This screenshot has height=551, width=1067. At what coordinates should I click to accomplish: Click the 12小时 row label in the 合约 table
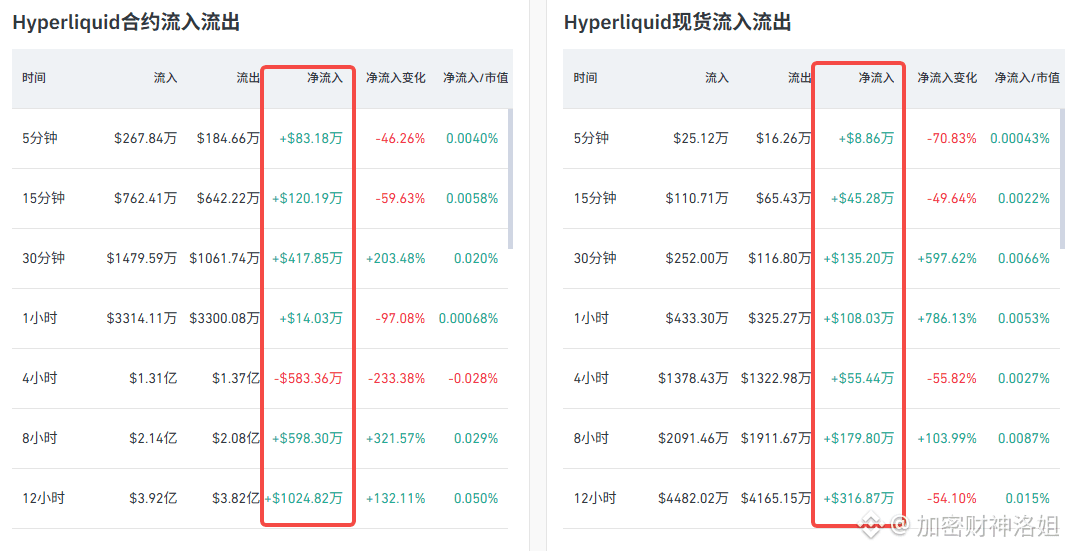point(44,498)
